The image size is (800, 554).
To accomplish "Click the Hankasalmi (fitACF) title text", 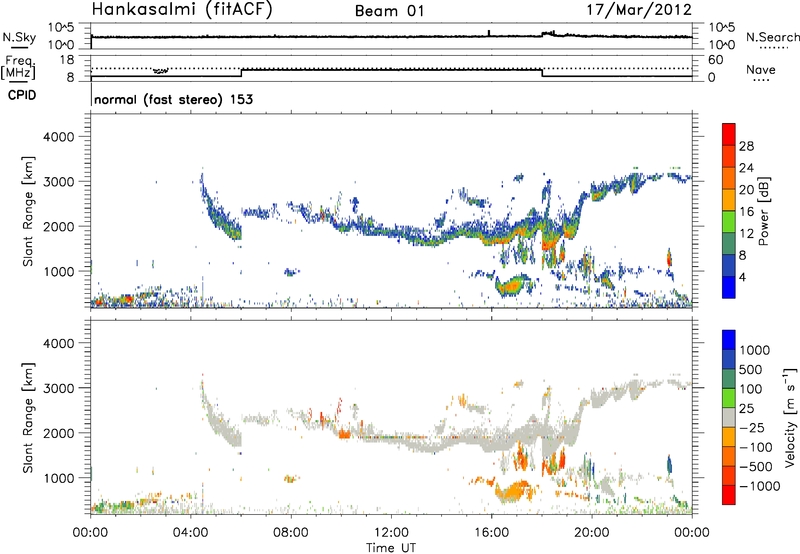I will [182, 9].
